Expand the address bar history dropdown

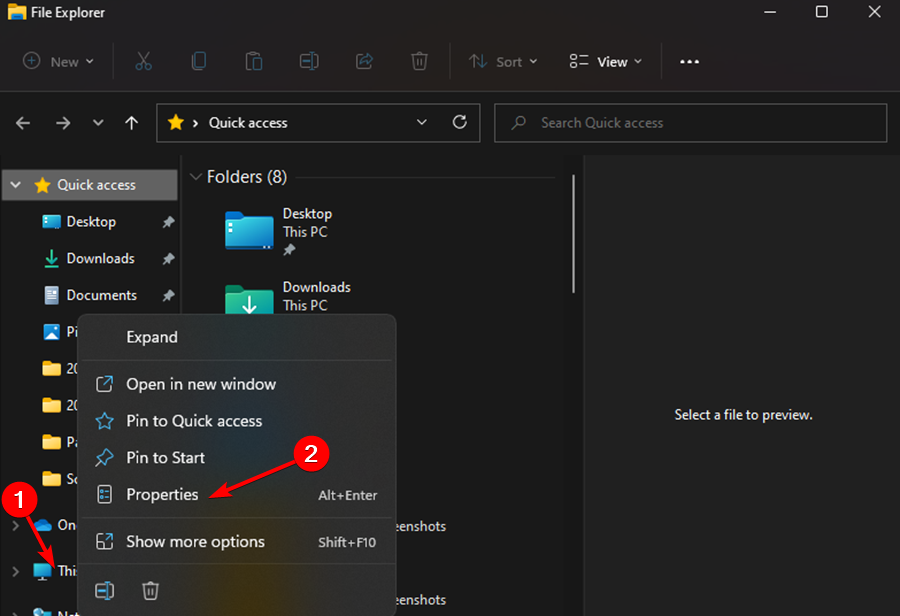[x=422, y=122]
